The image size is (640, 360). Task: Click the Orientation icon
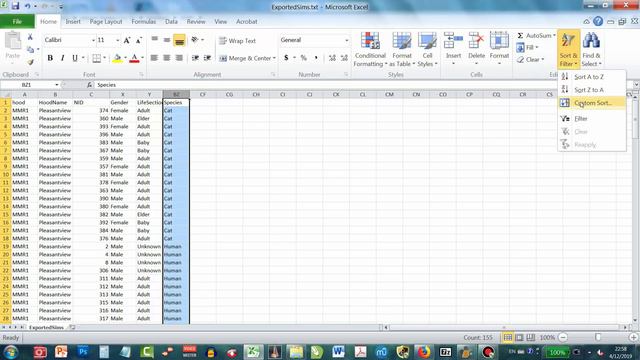pyautogui.click(x=196, y=40)
